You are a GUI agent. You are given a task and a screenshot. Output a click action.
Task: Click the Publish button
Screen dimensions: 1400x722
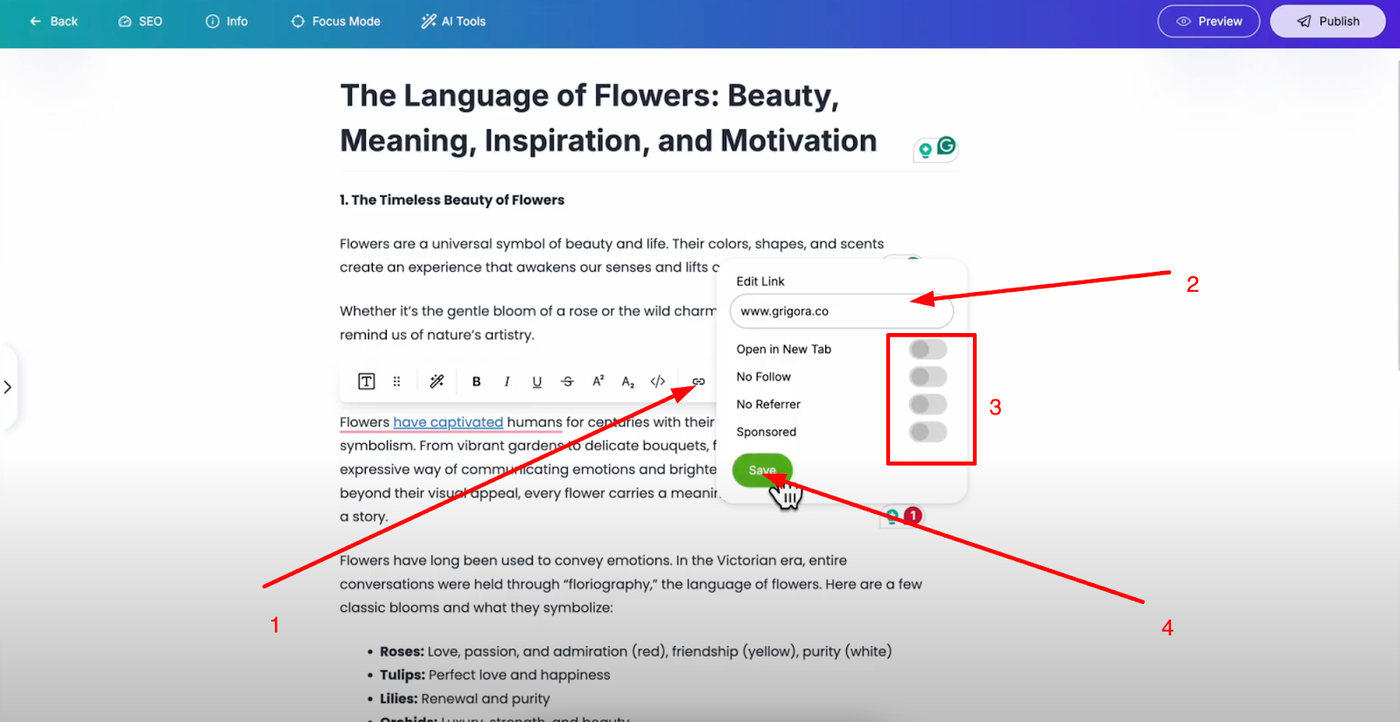pos(1327,21)
